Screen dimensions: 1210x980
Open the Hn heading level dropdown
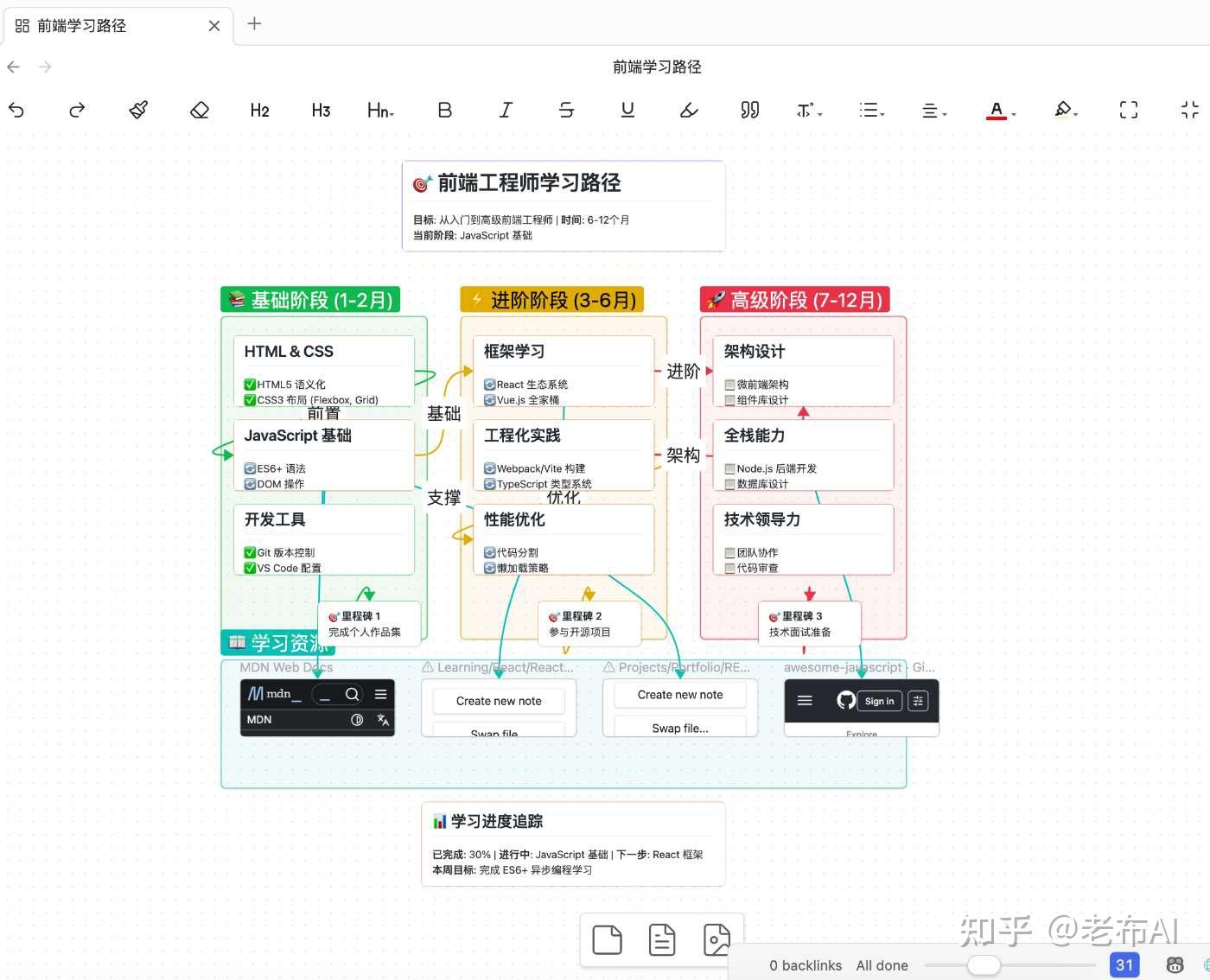coord(380,110)
